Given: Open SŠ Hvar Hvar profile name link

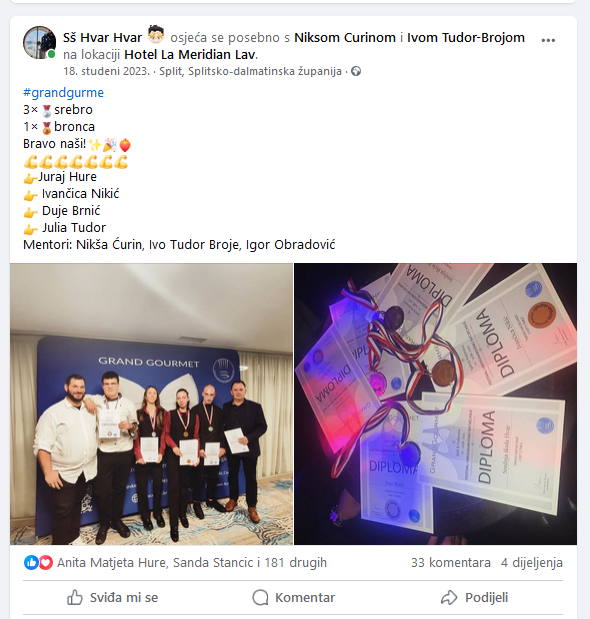Looking at the screenshot, I should point(102,38).
